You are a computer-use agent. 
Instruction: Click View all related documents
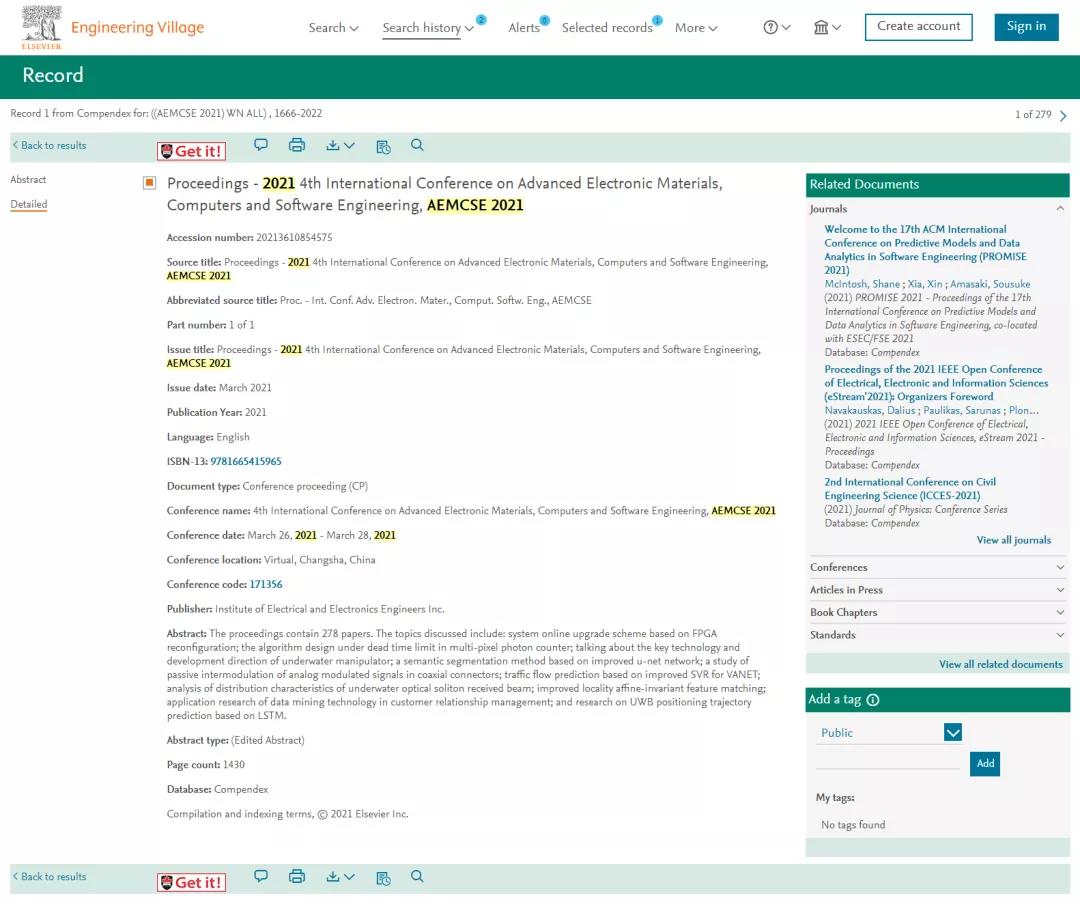click(1000, 665)
